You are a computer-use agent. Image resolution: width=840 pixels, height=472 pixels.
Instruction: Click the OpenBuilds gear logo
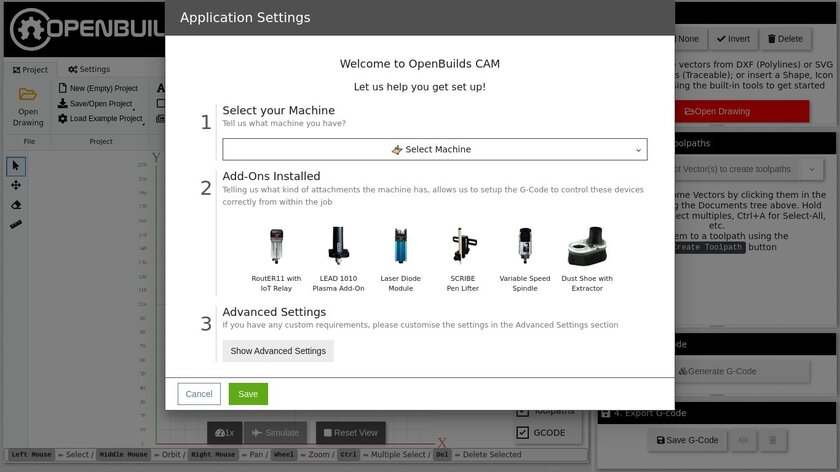(29, 28)
